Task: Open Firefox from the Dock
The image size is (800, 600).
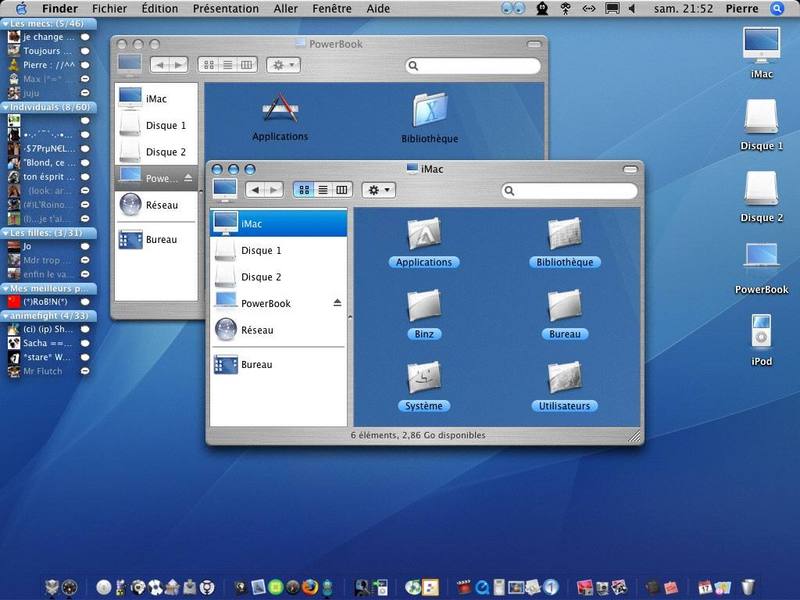Action: click(310, 587)
